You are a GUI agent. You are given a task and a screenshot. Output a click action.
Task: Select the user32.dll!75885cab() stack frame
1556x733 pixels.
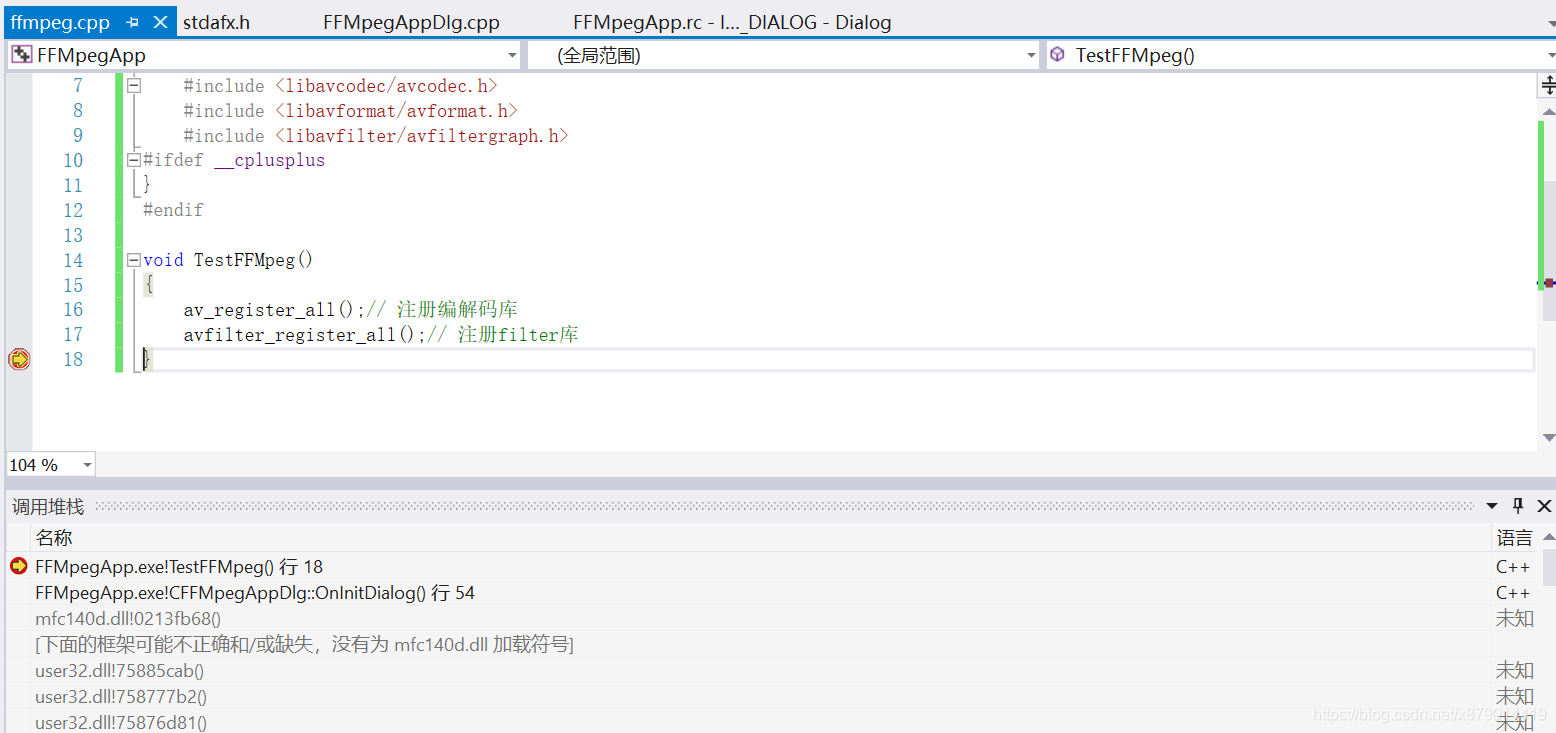(x=768, y=671)
